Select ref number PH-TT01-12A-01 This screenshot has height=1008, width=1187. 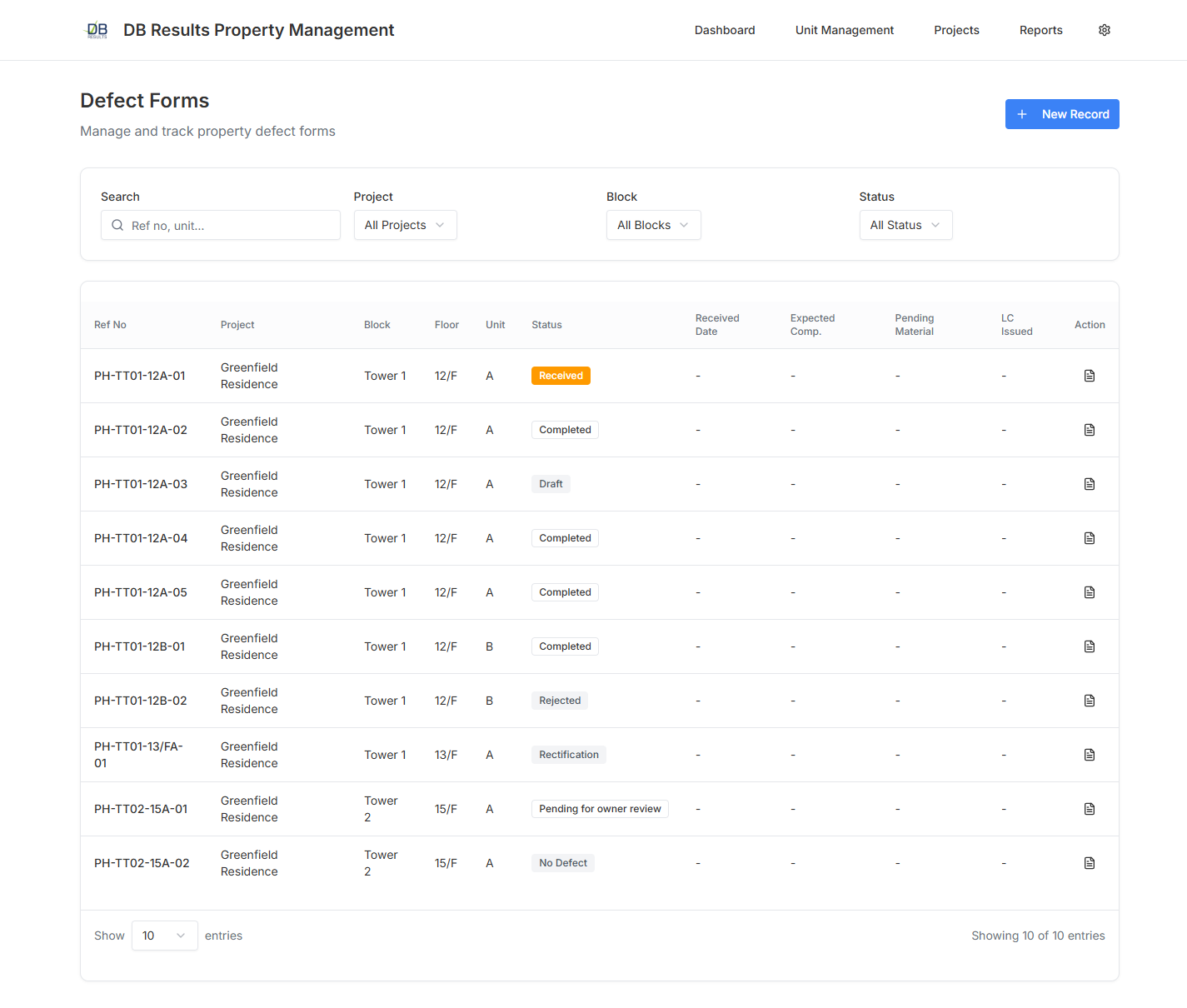[140, 376]
